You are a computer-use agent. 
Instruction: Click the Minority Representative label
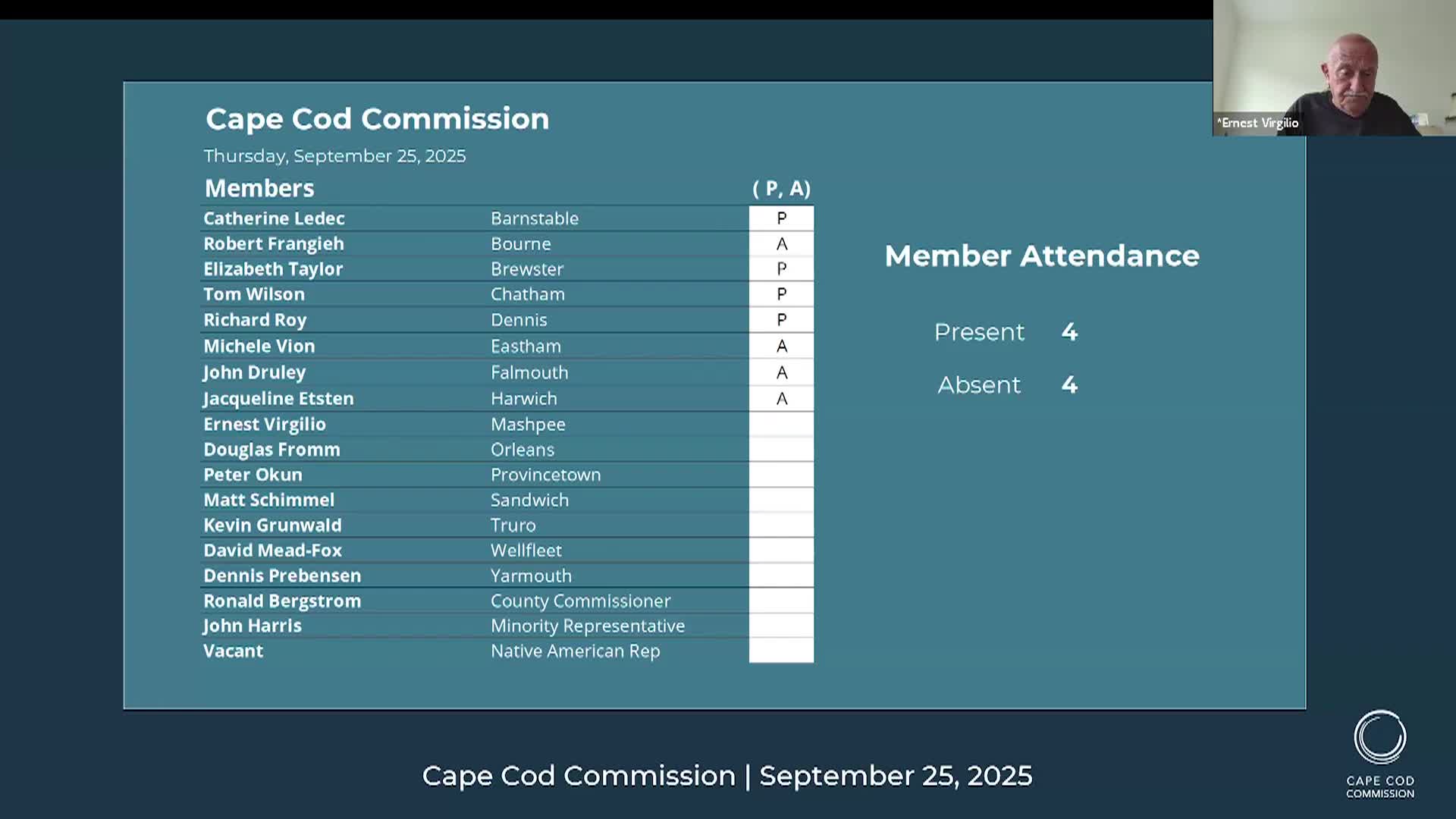(587, 626)
